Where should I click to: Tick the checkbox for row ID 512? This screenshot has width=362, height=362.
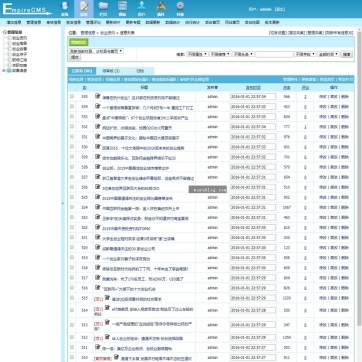tap(72, 337)
